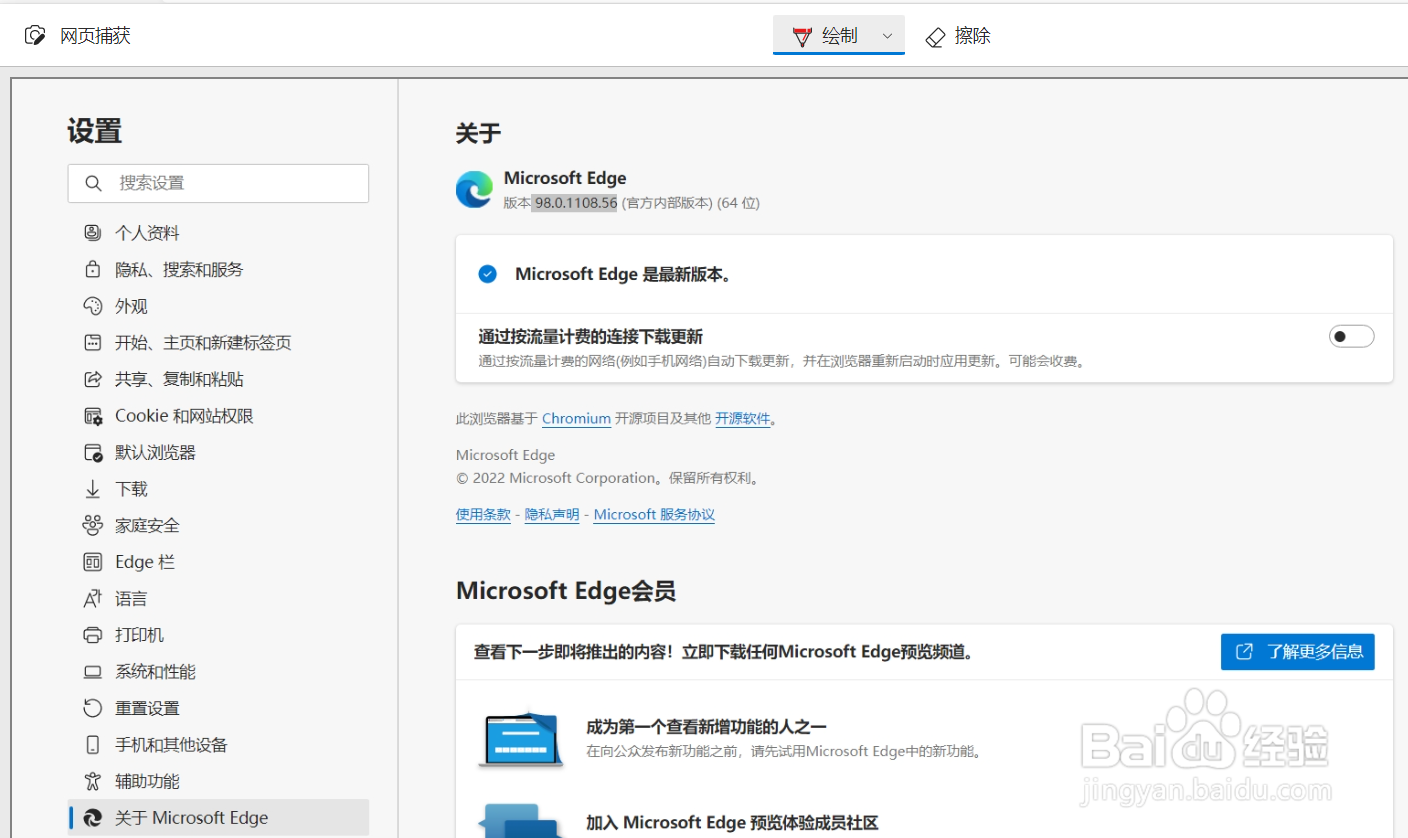
Task: Open the 隐私声明 link
Action: coord(552,515)
